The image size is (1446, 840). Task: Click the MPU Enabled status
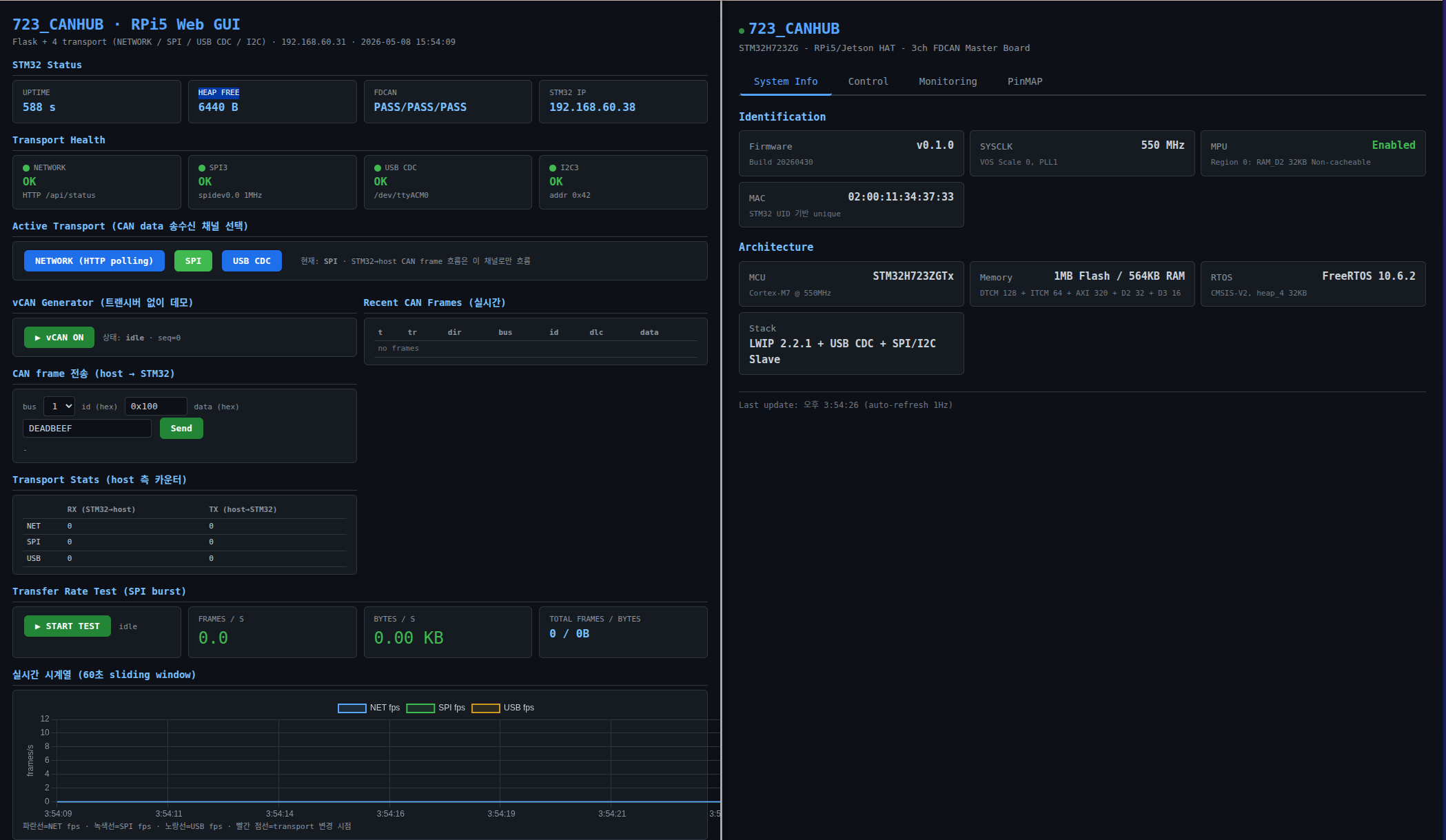click(1393, 145)
